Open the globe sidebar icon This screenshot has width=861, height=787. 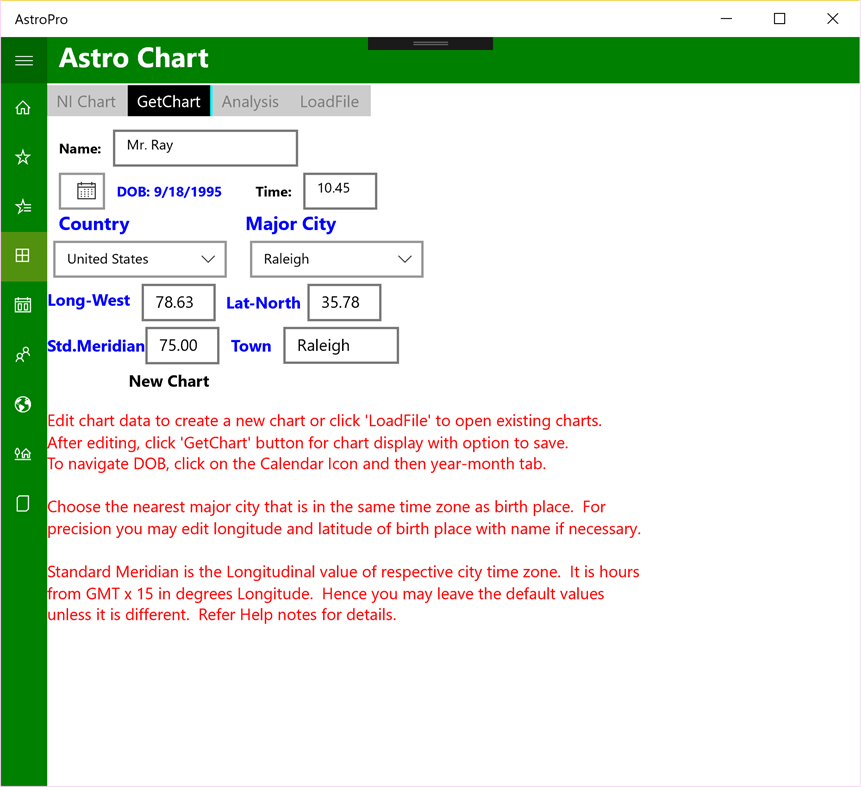(x=23, y=404)
